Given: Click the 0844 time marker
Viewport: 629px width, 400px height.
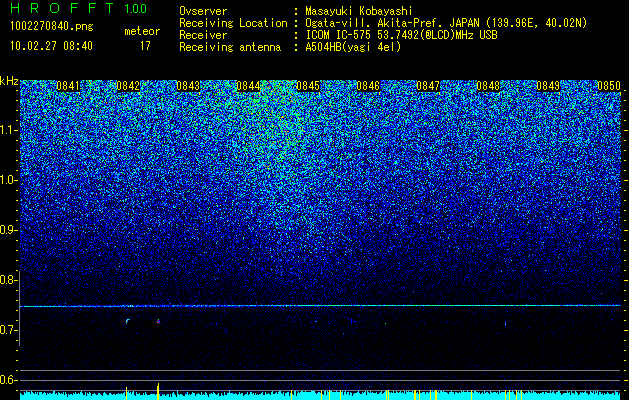Looking at the screenshot, I should tap(248, 86).
